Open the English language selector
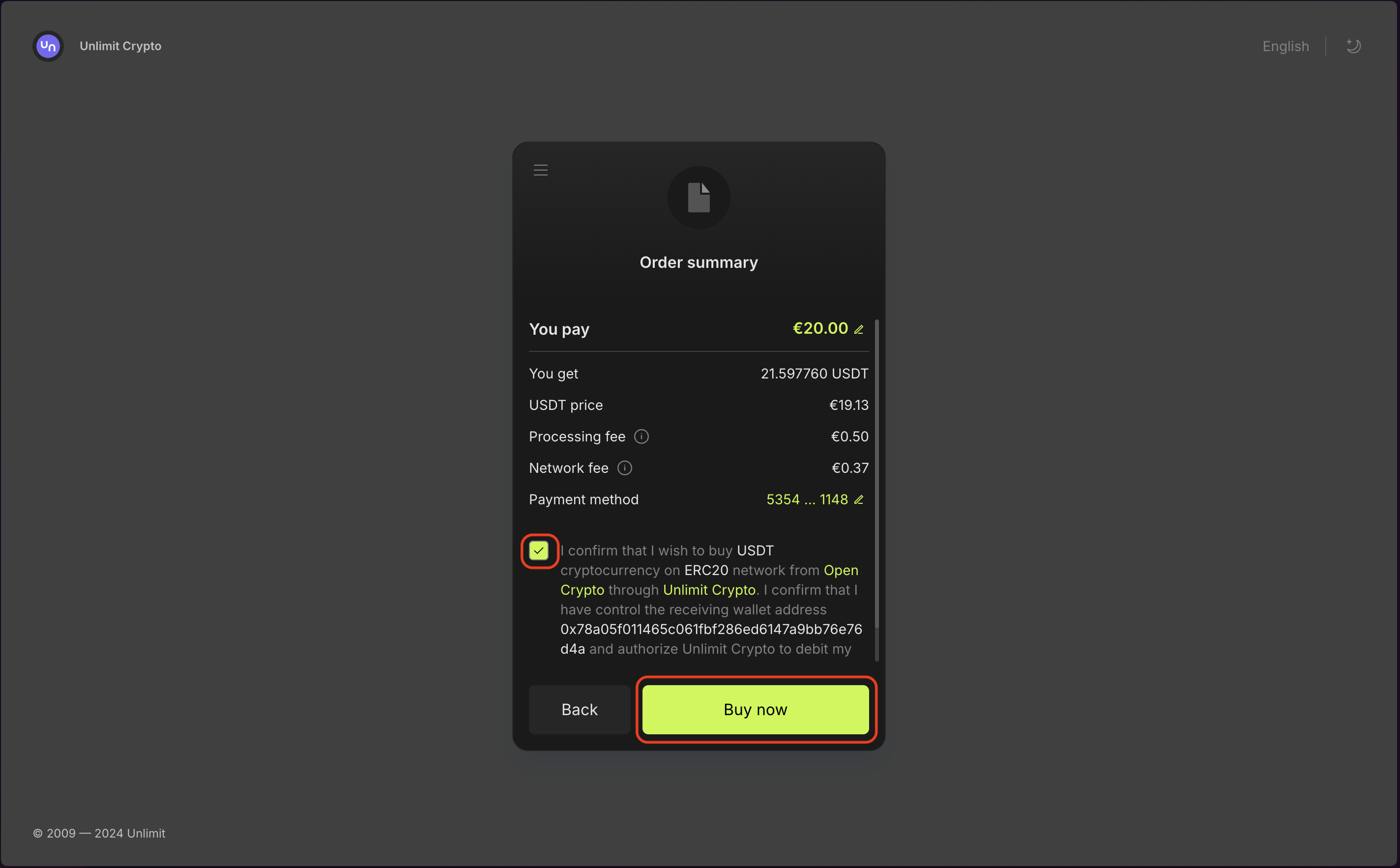Screen dimensions: 1400x868 (1285, 46)
